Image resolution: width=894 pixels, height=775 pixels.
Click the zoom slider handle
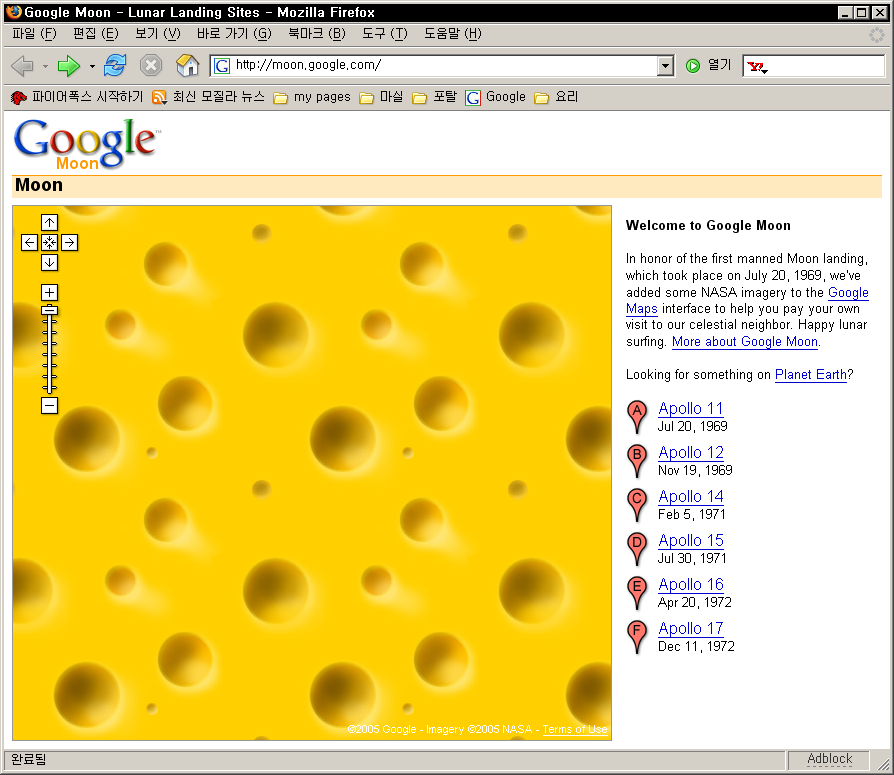[50, 310]
